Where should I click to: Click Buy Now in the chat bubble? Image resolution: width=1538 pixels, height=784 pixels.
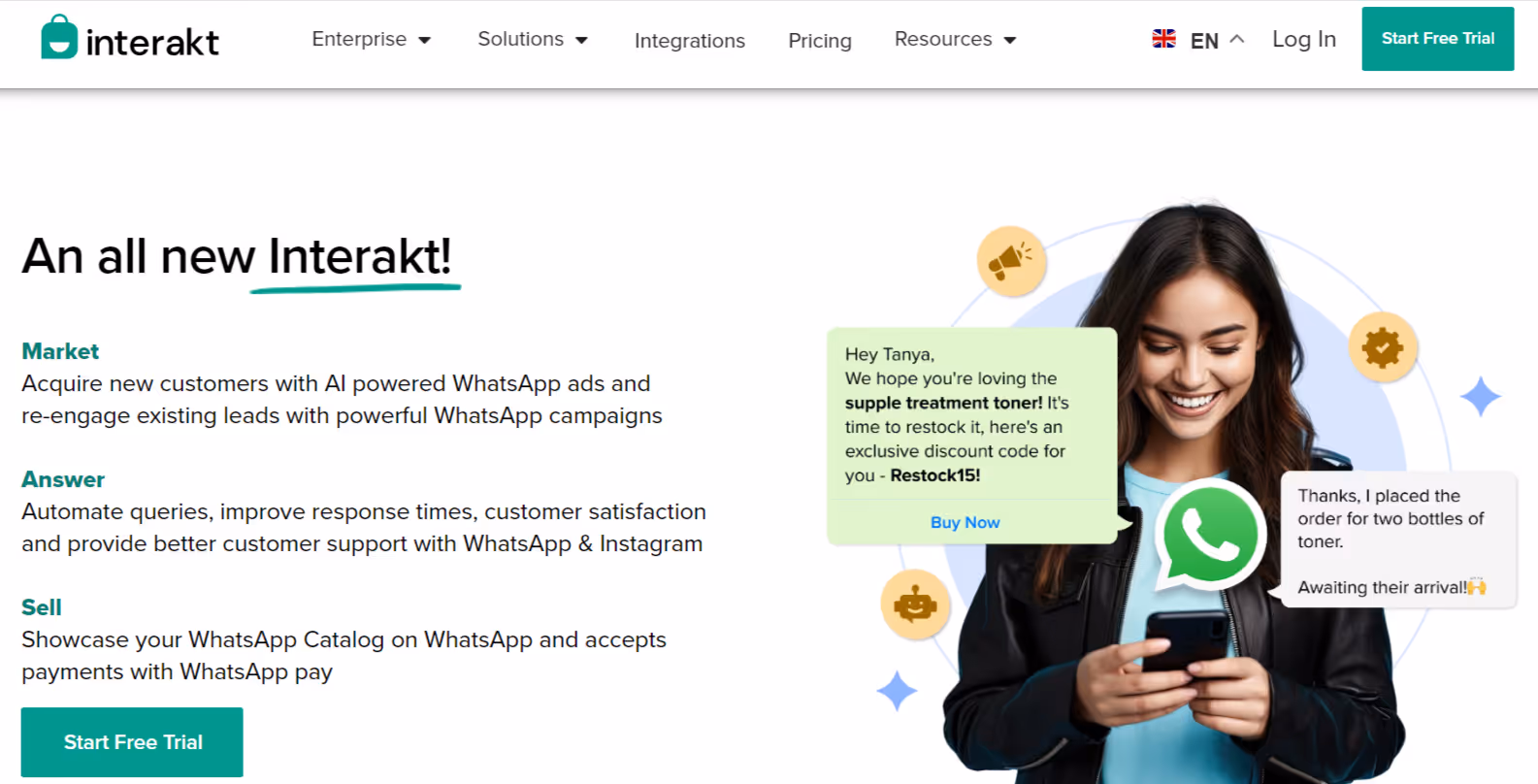[x=965, y=522]
